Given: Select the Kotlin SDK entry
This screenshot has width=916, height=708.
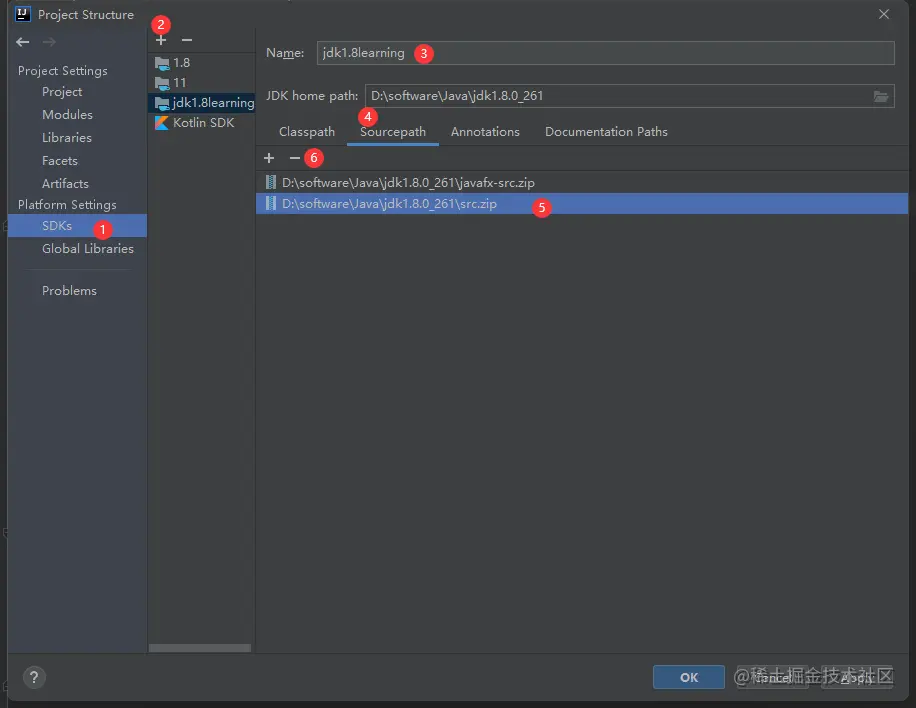Looking at the screenshot, I should [x=201, y=123].
